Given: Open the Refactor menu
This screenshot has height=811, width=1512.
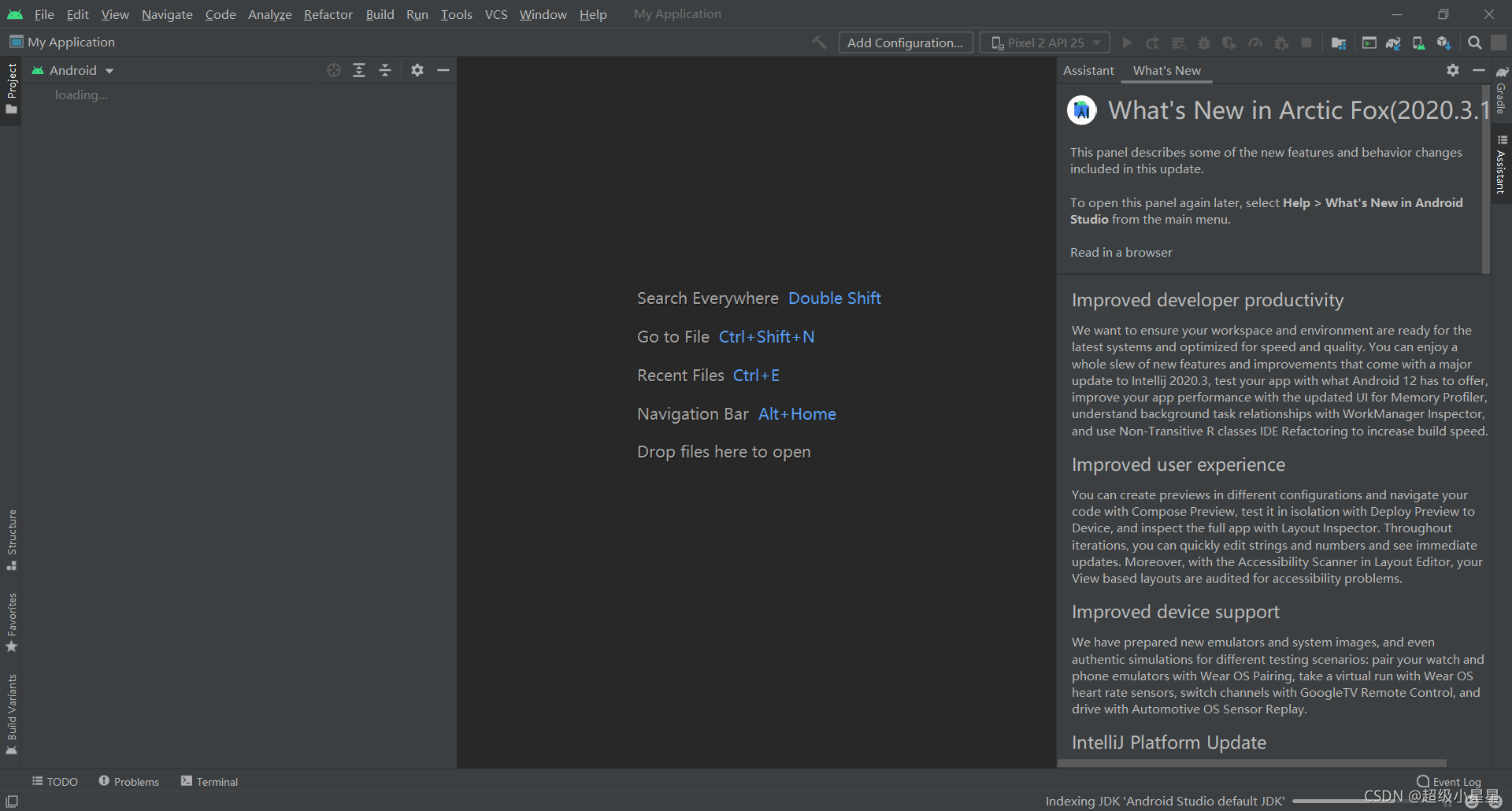Looking at the screenshot, I should point(328,14).
